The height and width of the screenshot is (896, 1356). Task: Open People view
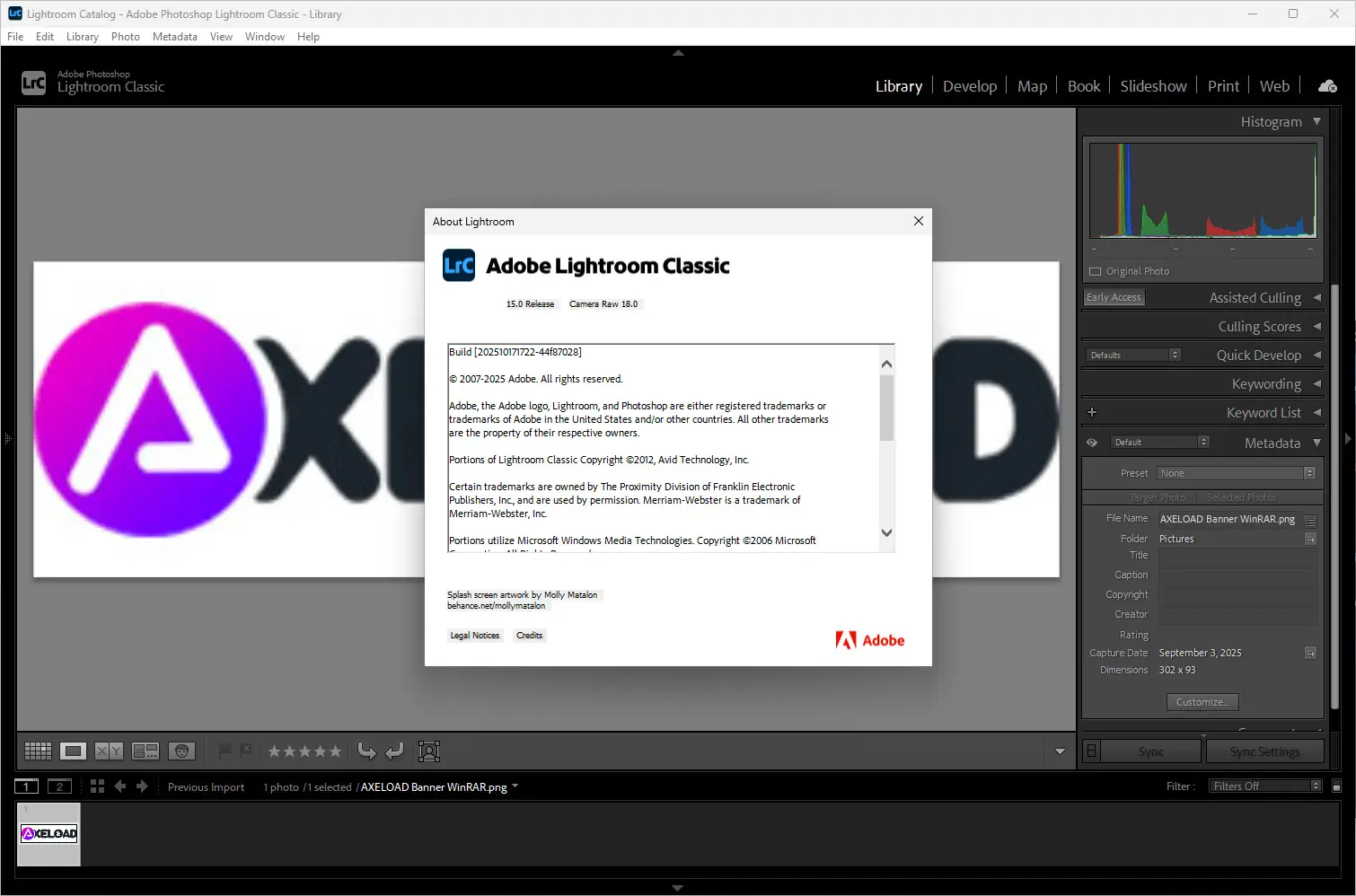(x=182, y=751)
